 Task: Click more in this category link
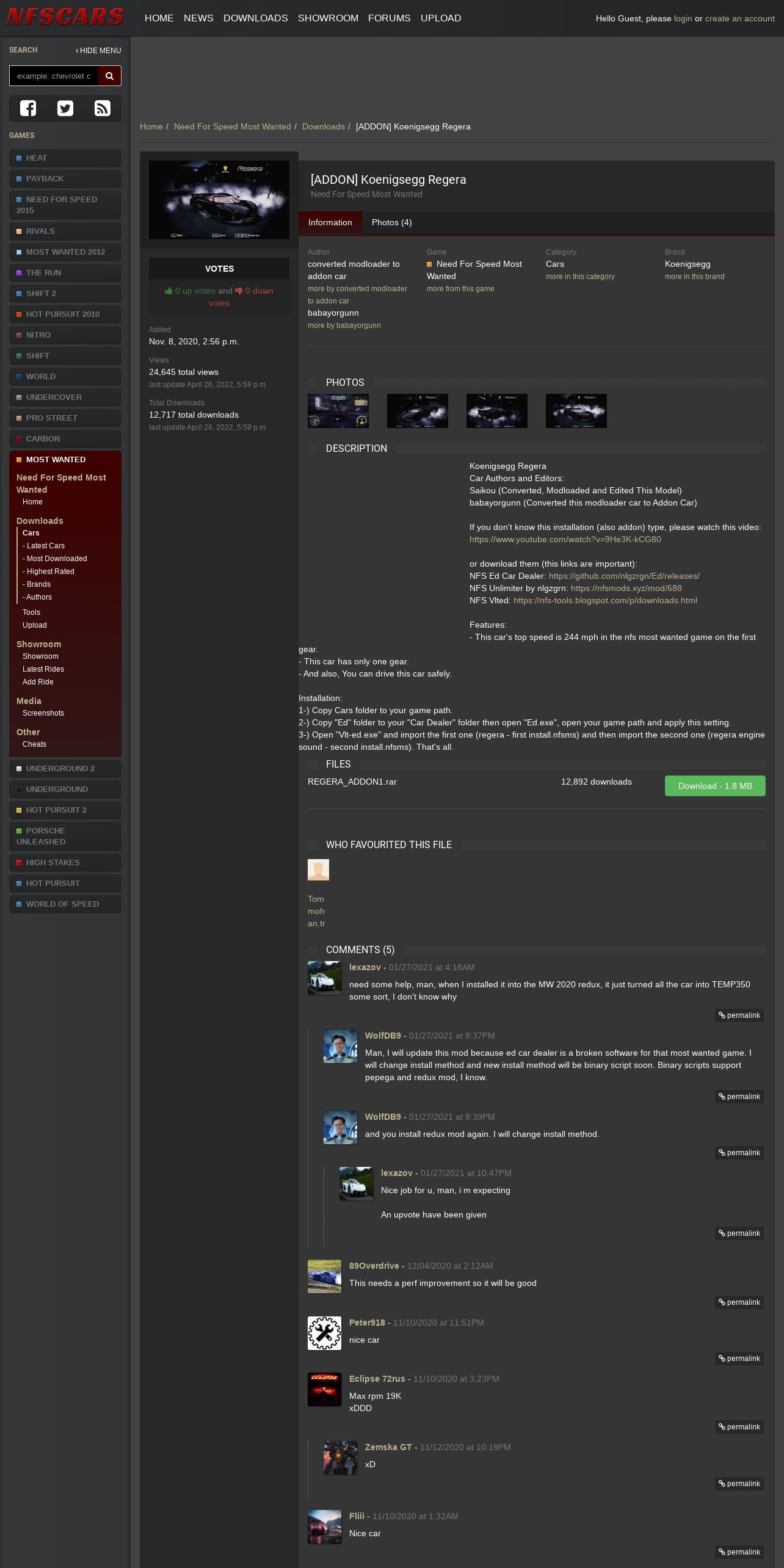(580, 277)
